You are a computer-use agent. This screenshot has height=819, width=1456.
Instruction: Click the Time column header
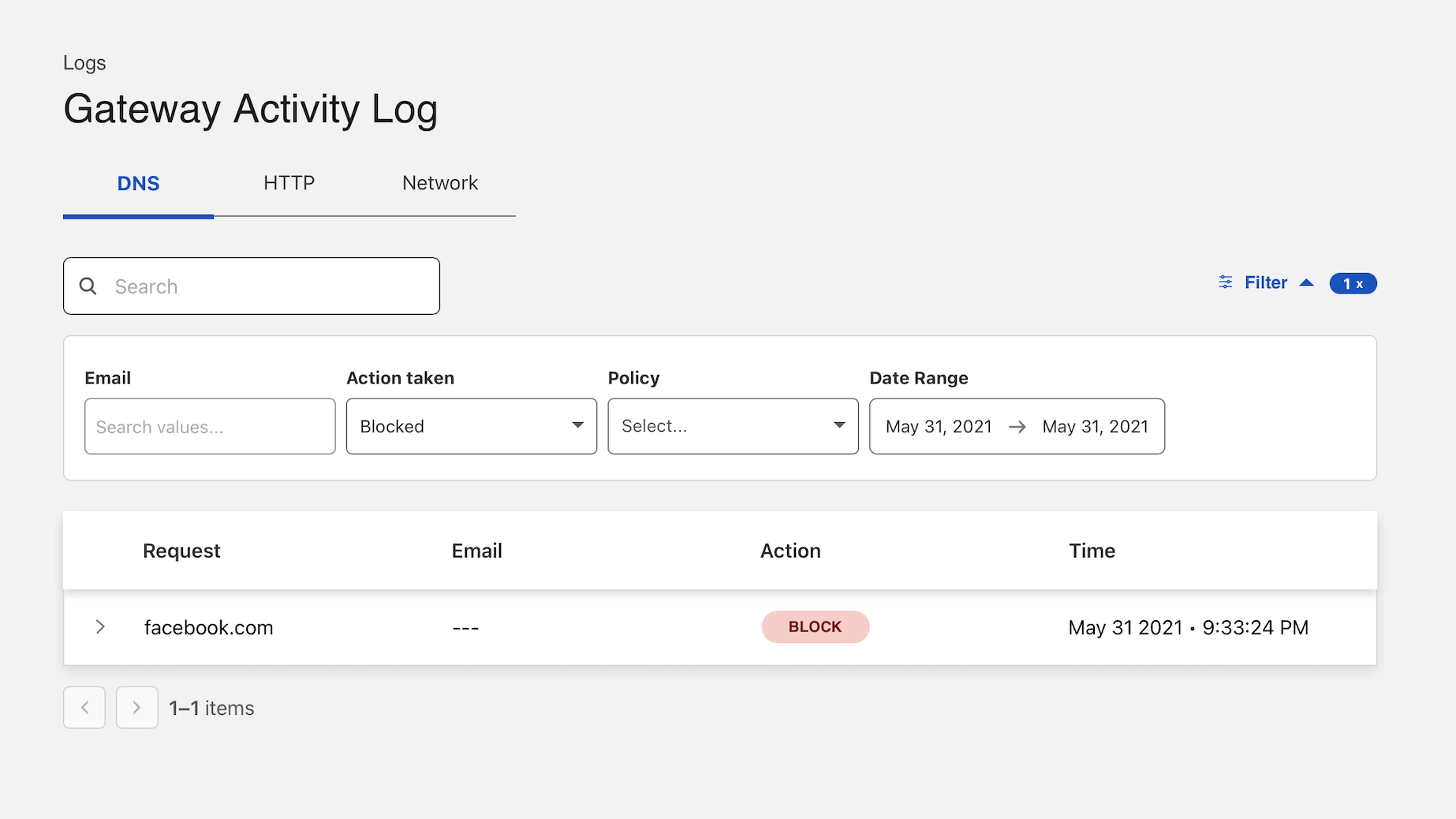pos(1092,551)
